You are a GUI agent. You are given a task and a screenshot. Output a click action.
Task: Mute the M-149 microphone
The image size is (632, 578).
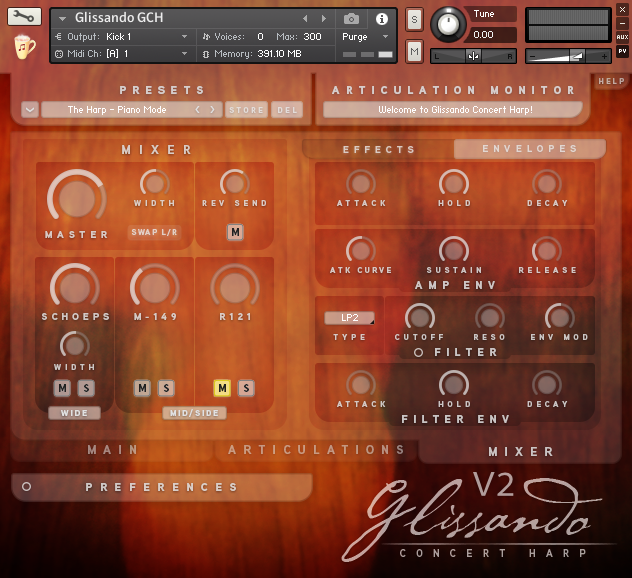(142, 388)
